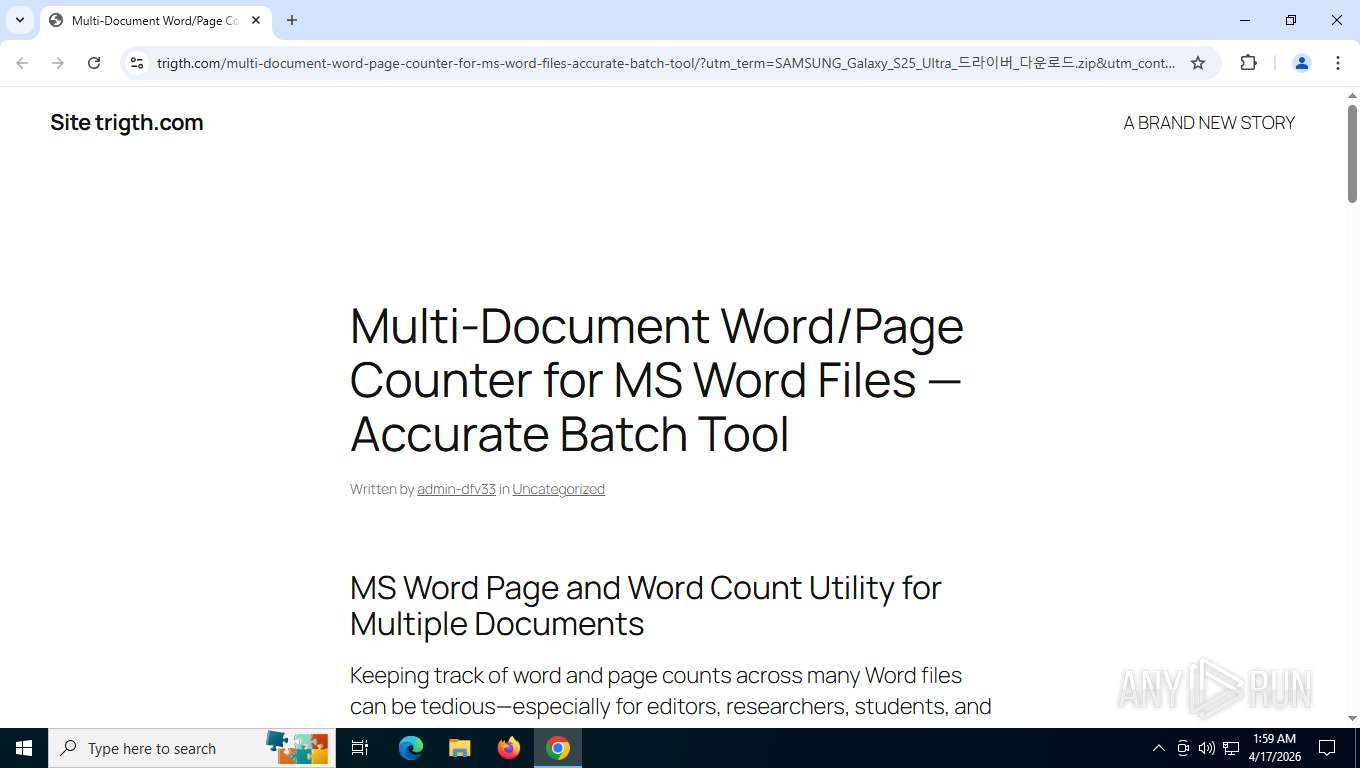Click the Site trigth.com title link
The height and width of the screenshot is (768, 1360).
tap(127, 123)
